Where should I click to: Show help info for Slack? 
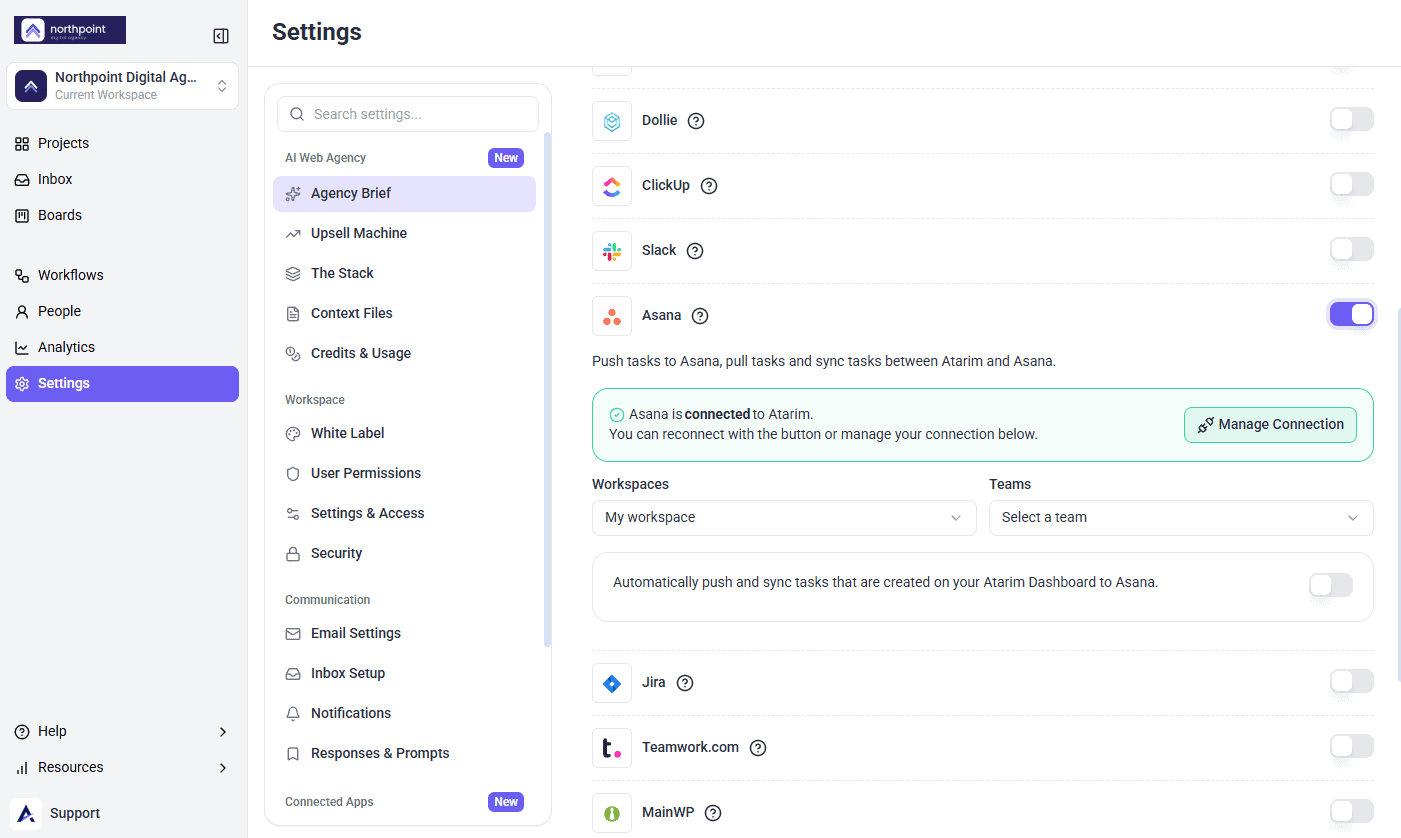click(x=695, y=251)
